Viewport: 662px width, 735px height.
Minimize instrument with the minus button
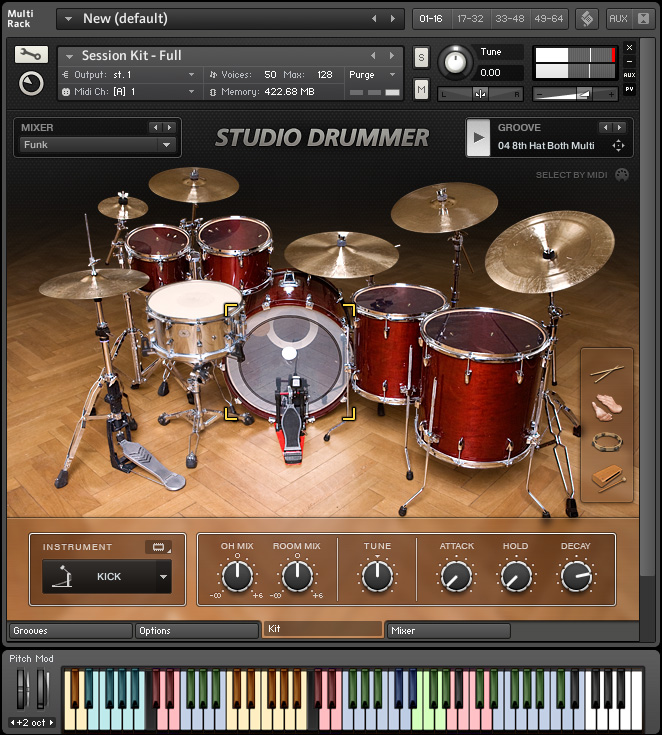point(629,61)
